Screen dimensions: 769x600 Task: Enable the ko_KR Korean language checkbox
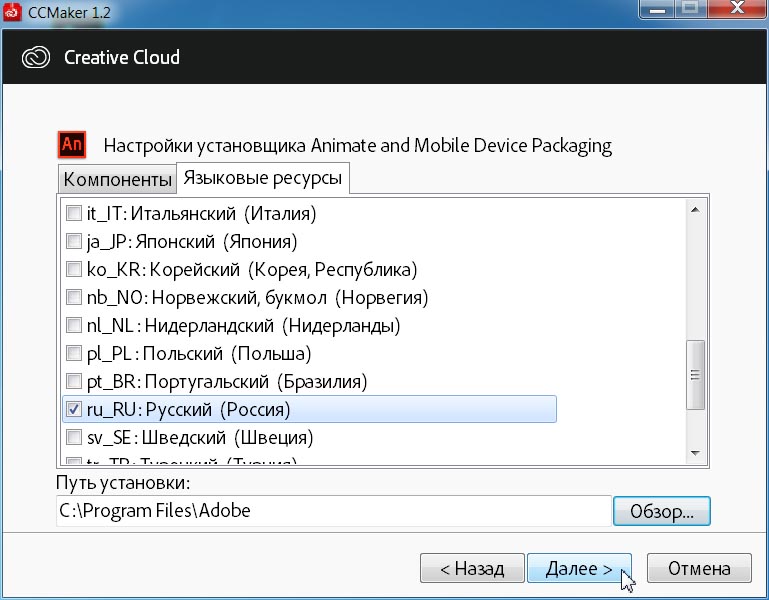click(x=74, y=269)
